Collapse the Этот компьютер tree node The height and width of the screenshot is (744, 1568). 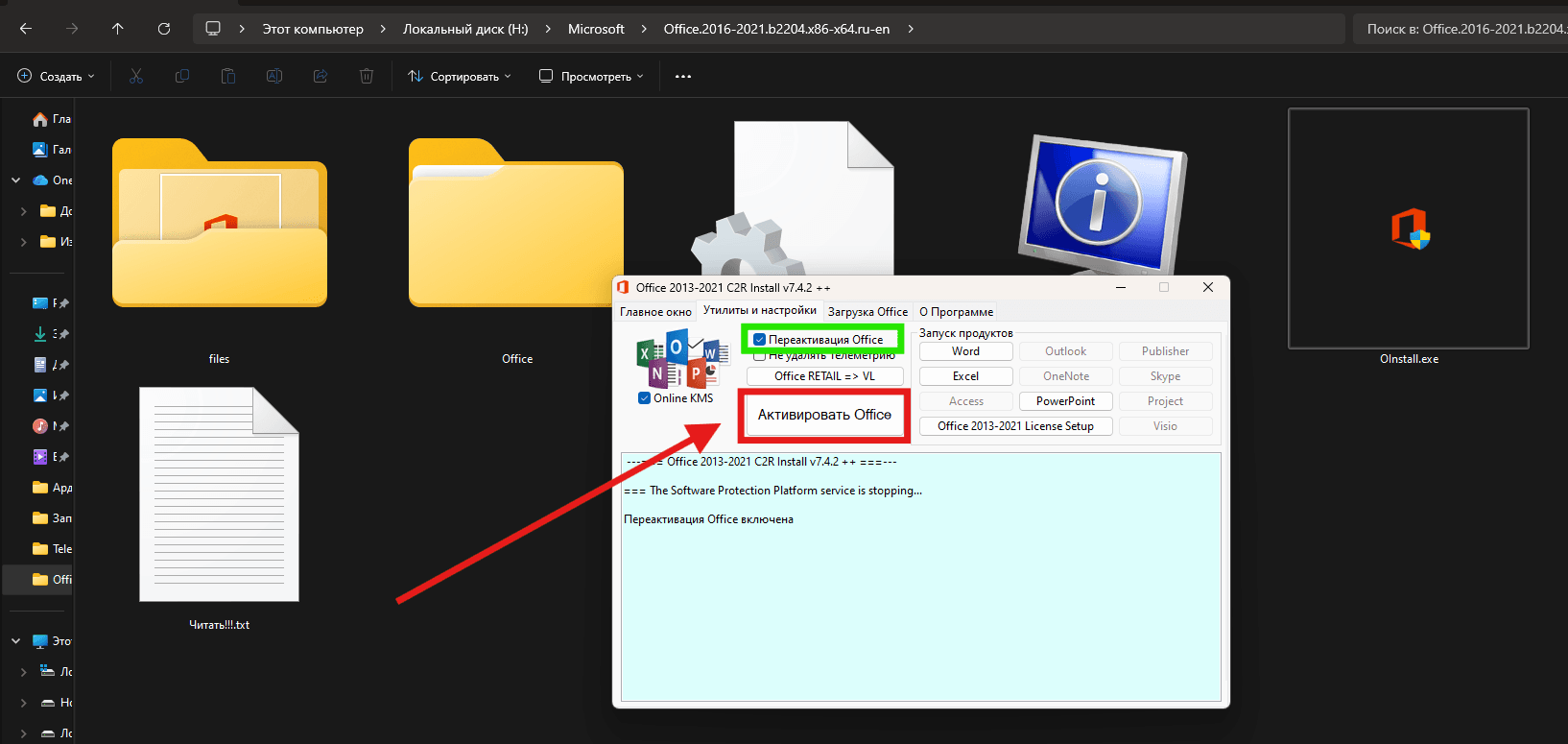(x=16, y=641)
